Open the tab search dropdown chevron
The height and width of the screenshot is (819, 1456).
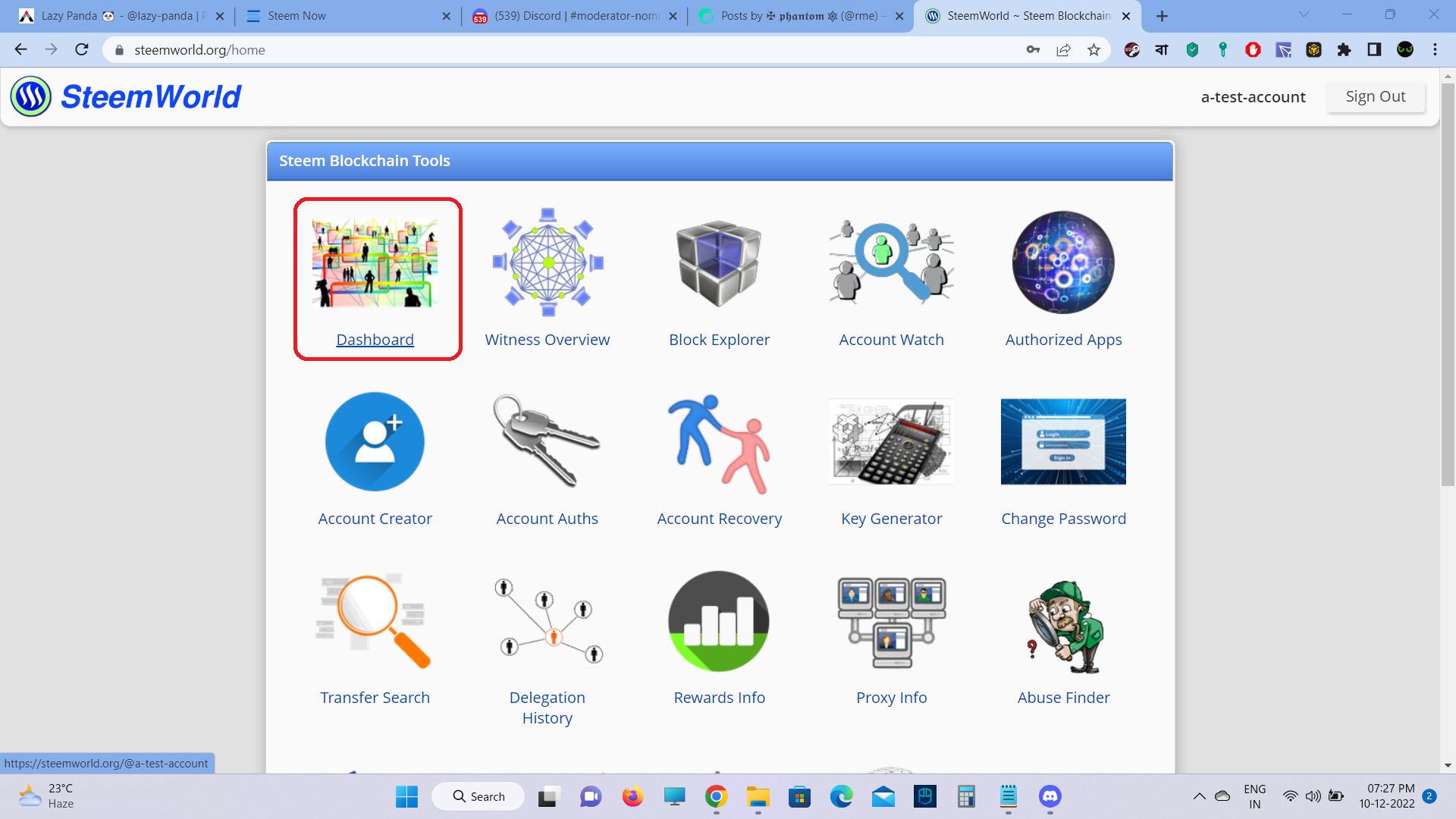tap(1304, 14)
